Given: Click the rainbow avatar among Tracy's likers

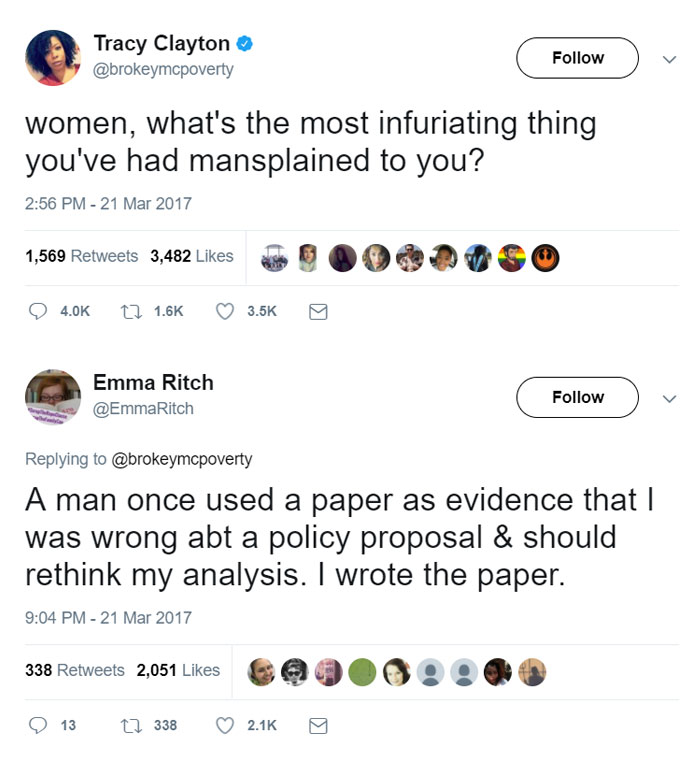Looking at the screenshot, I should pyautogui.click(x=512, y=258).
